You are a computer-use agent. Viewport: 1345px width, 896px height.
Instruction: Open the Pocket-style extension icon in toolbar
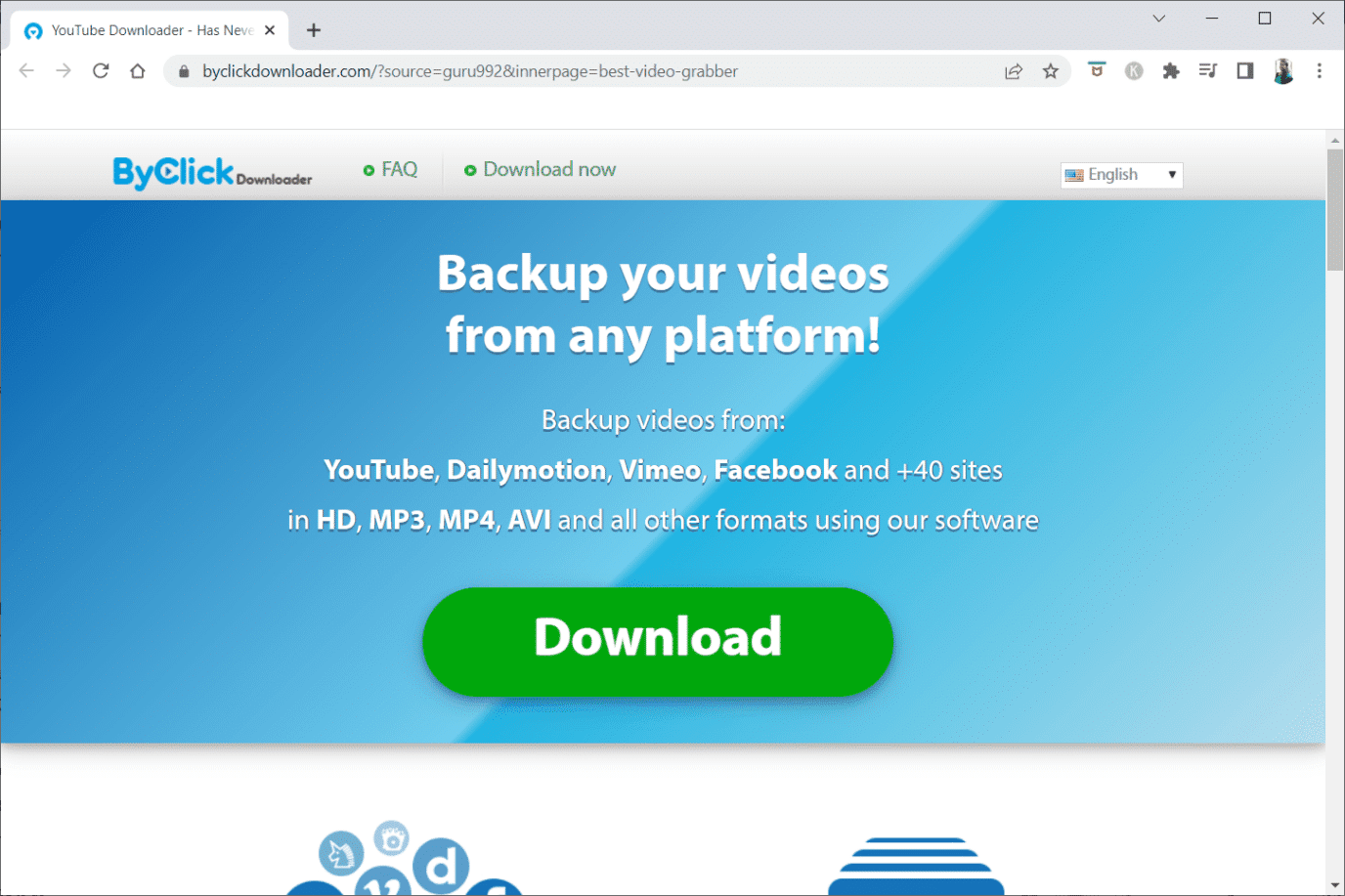(x=1097, y=70)
